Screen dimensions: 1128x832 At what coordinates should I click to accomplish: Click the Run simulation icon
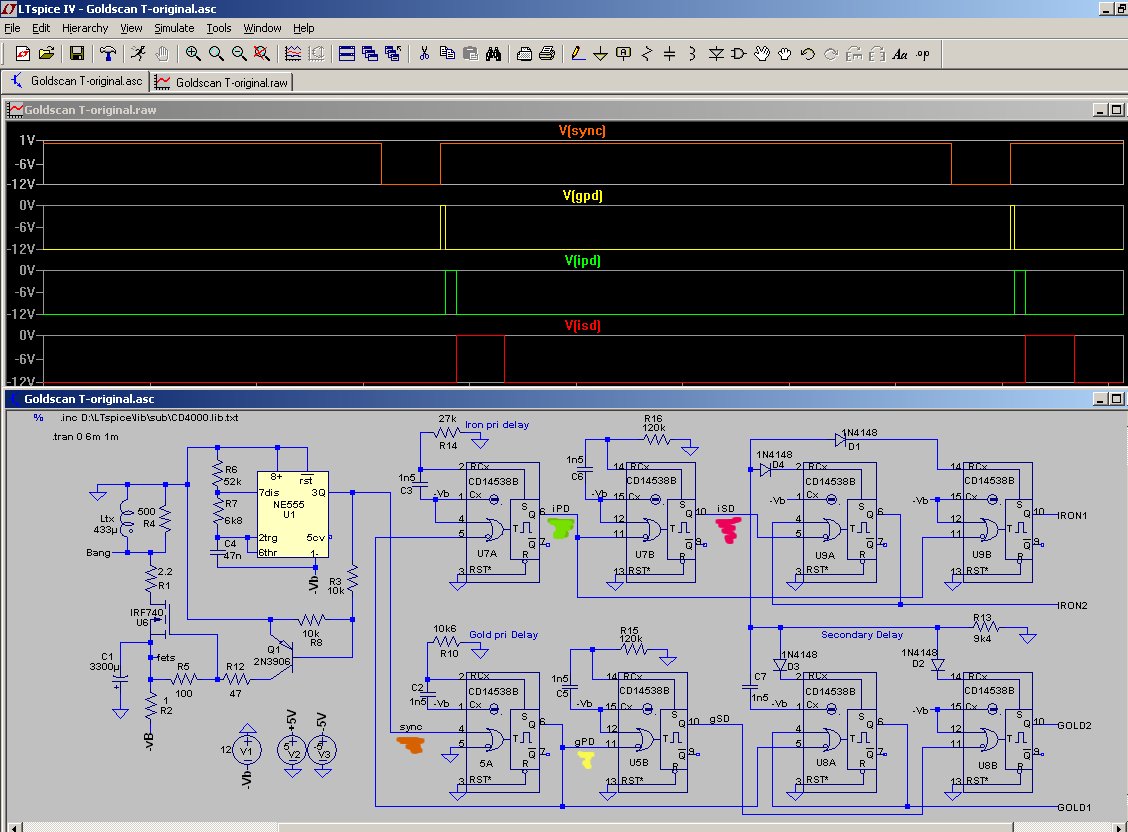[139, 54]
